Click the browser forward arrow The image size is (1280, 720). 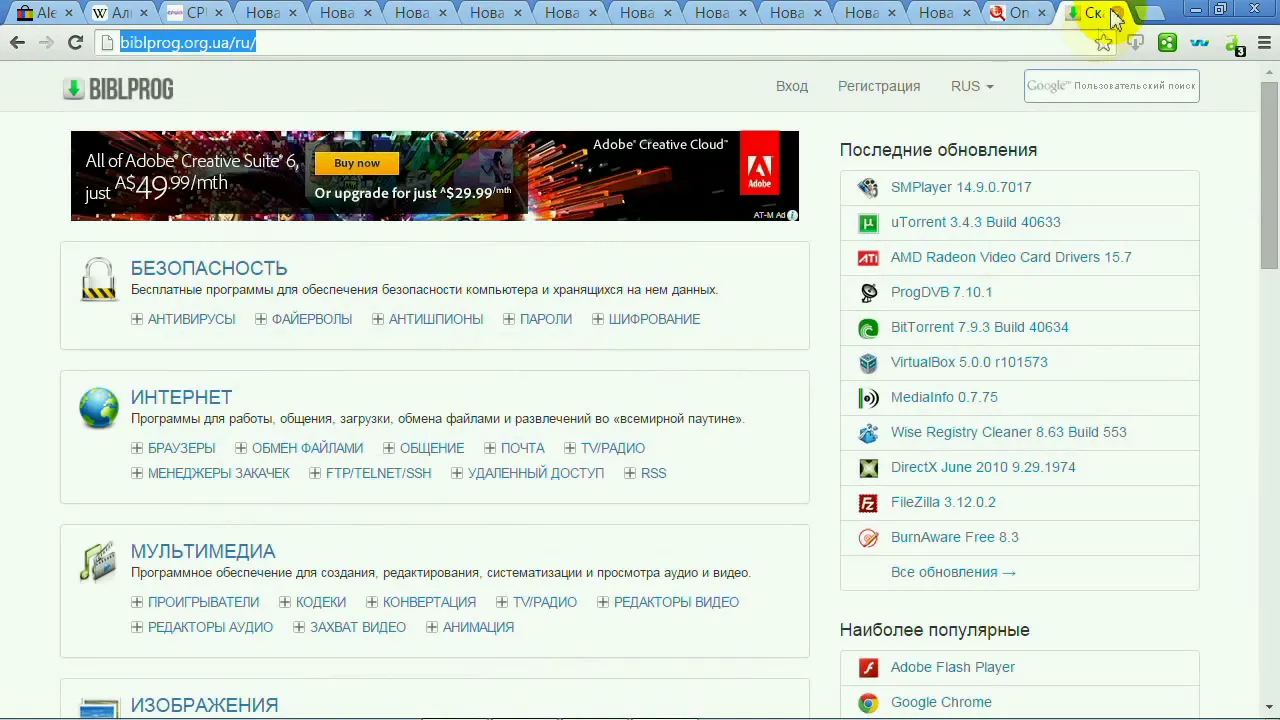pyautogui.click(x=46, y=42)
